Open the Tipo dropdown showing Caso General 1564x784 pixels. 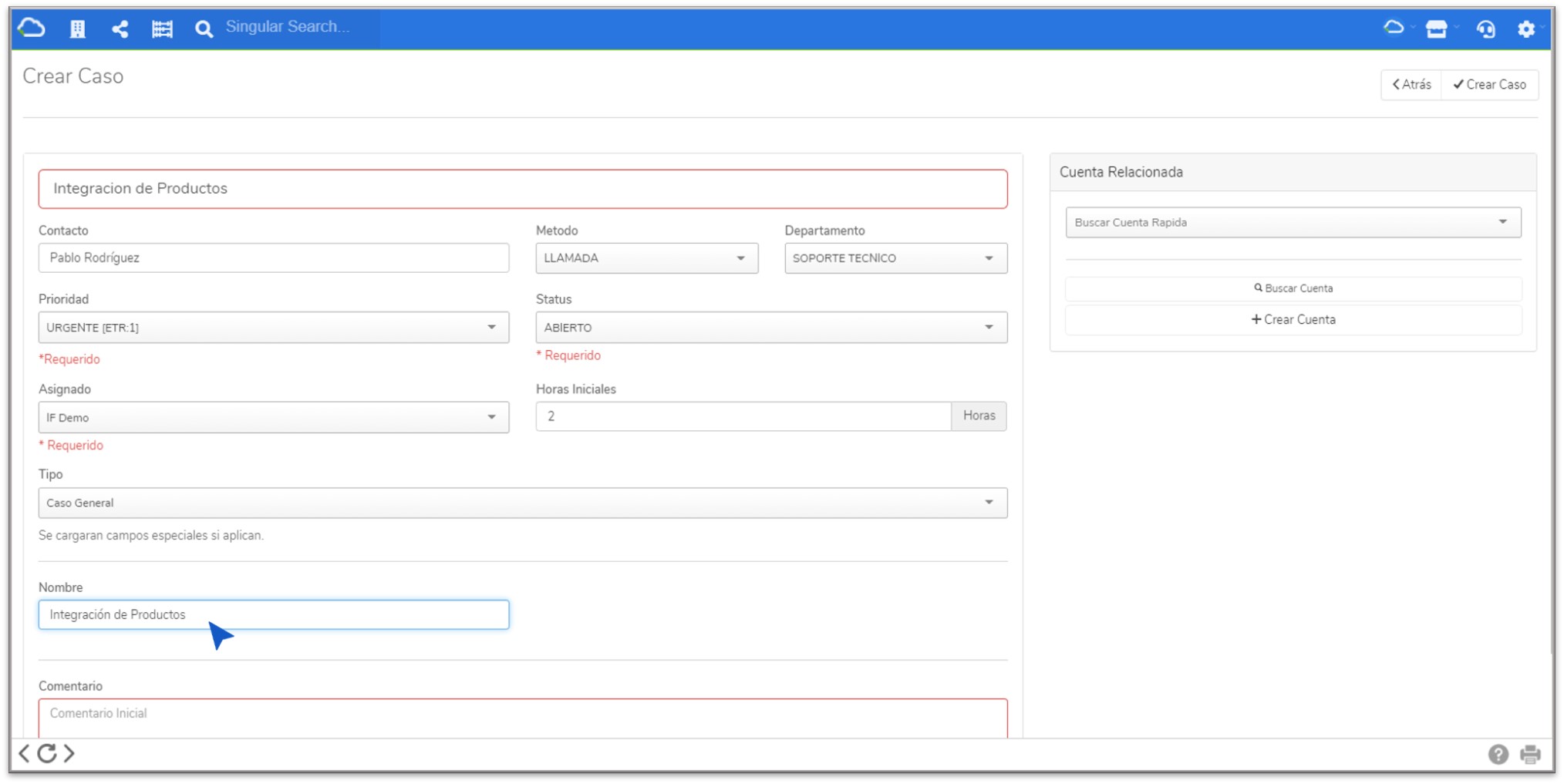point(523,503)
